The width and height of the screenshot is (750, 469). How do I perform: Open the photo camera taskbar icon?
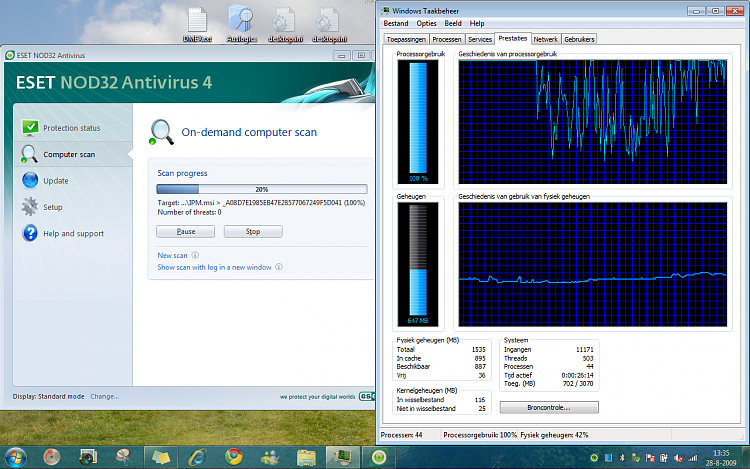click(x=88, y=457)
